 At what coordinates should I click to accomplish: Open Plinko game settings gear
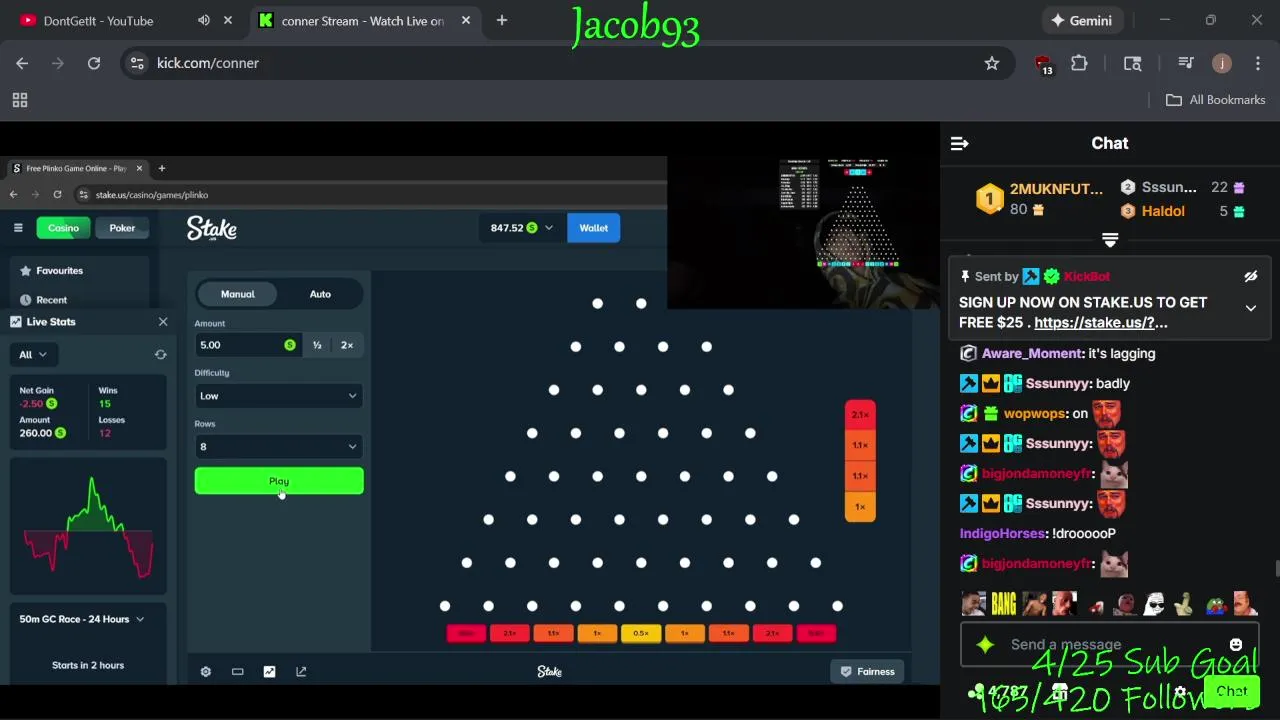pyautogui.click(x=206, y=672)
